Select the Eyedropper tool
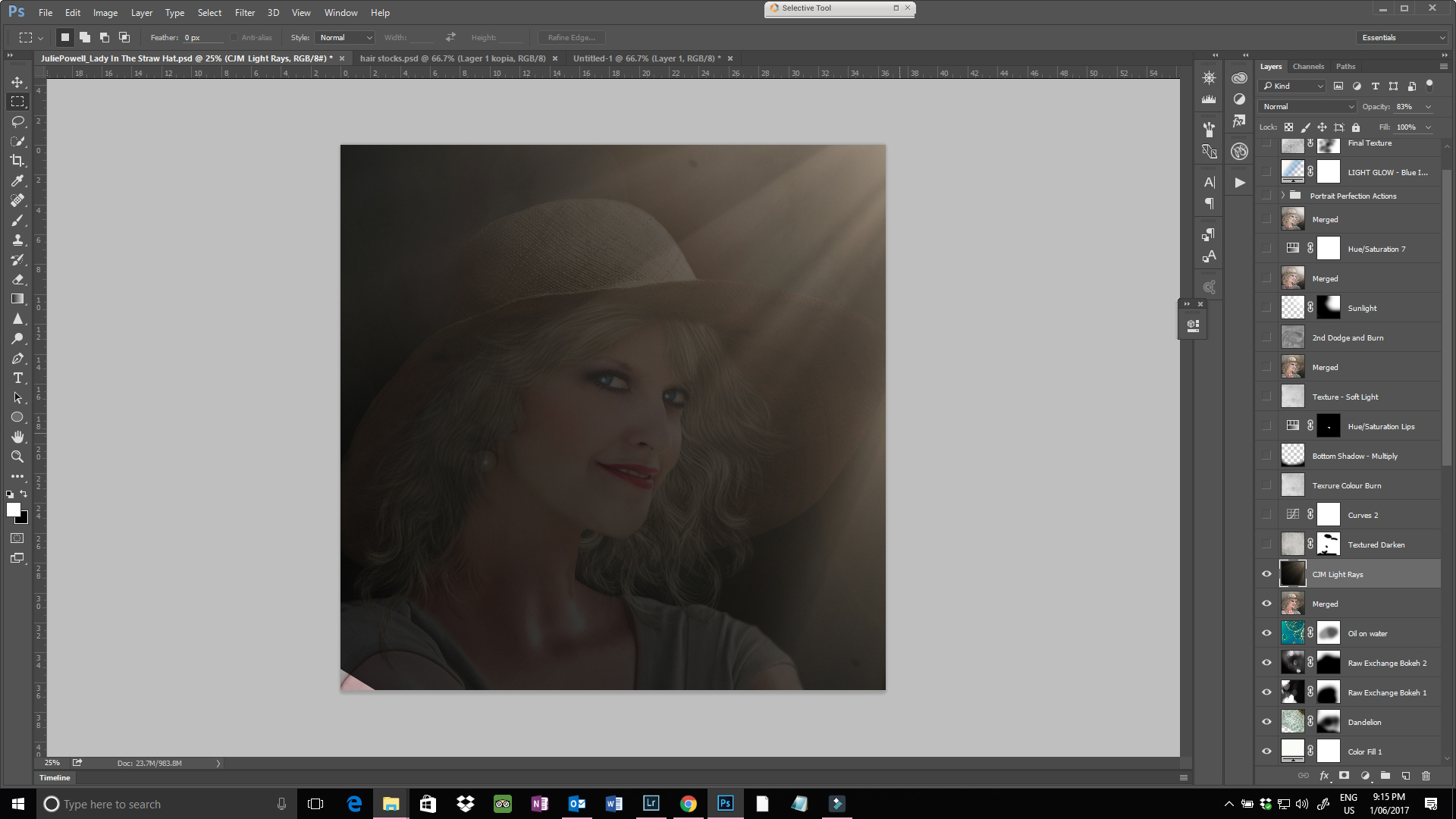Screen dimensions: 1456x819 point(17,180)
